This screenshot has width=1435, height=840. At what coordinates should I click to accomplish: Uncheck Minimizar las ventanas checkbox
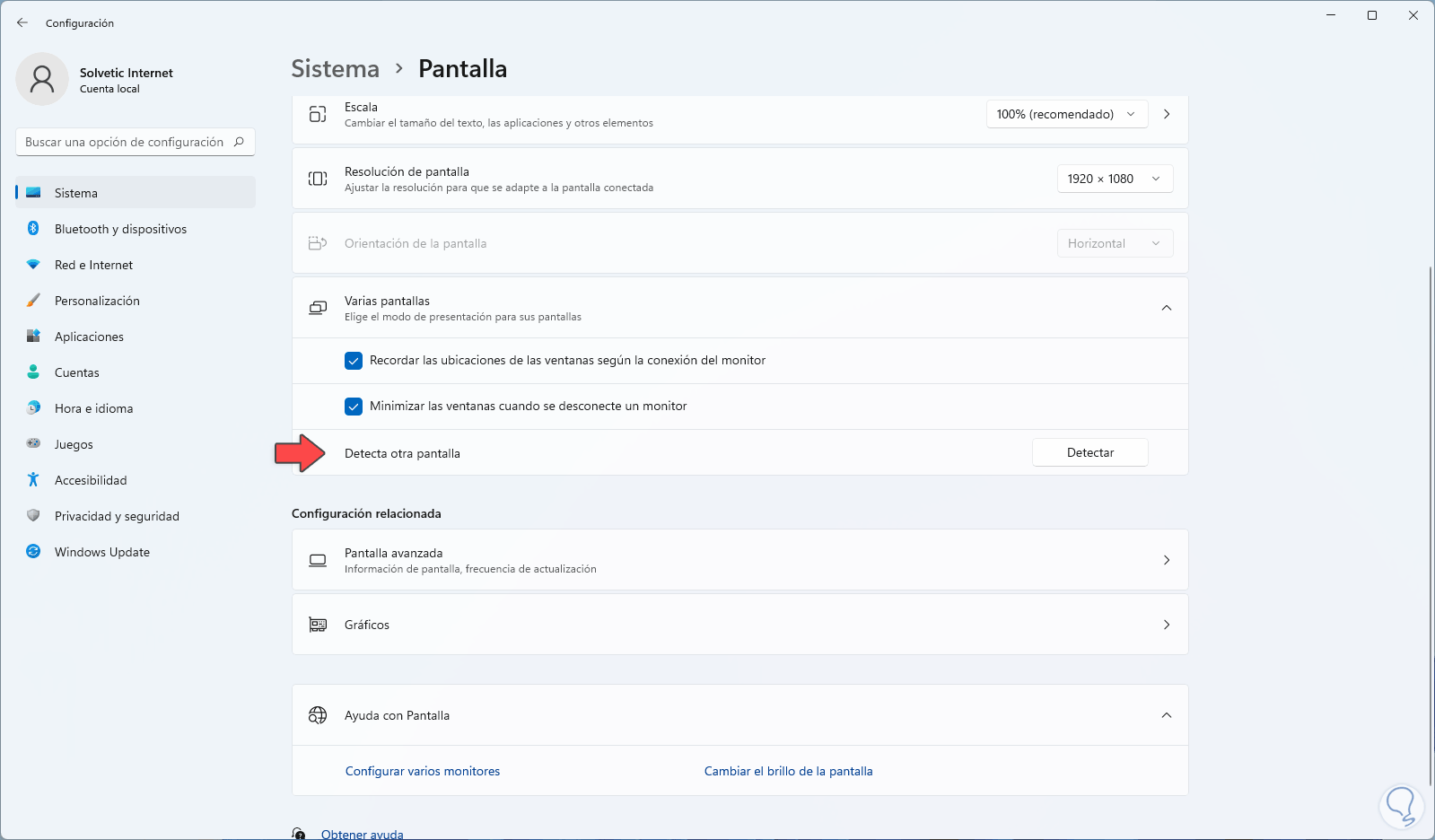354,407
